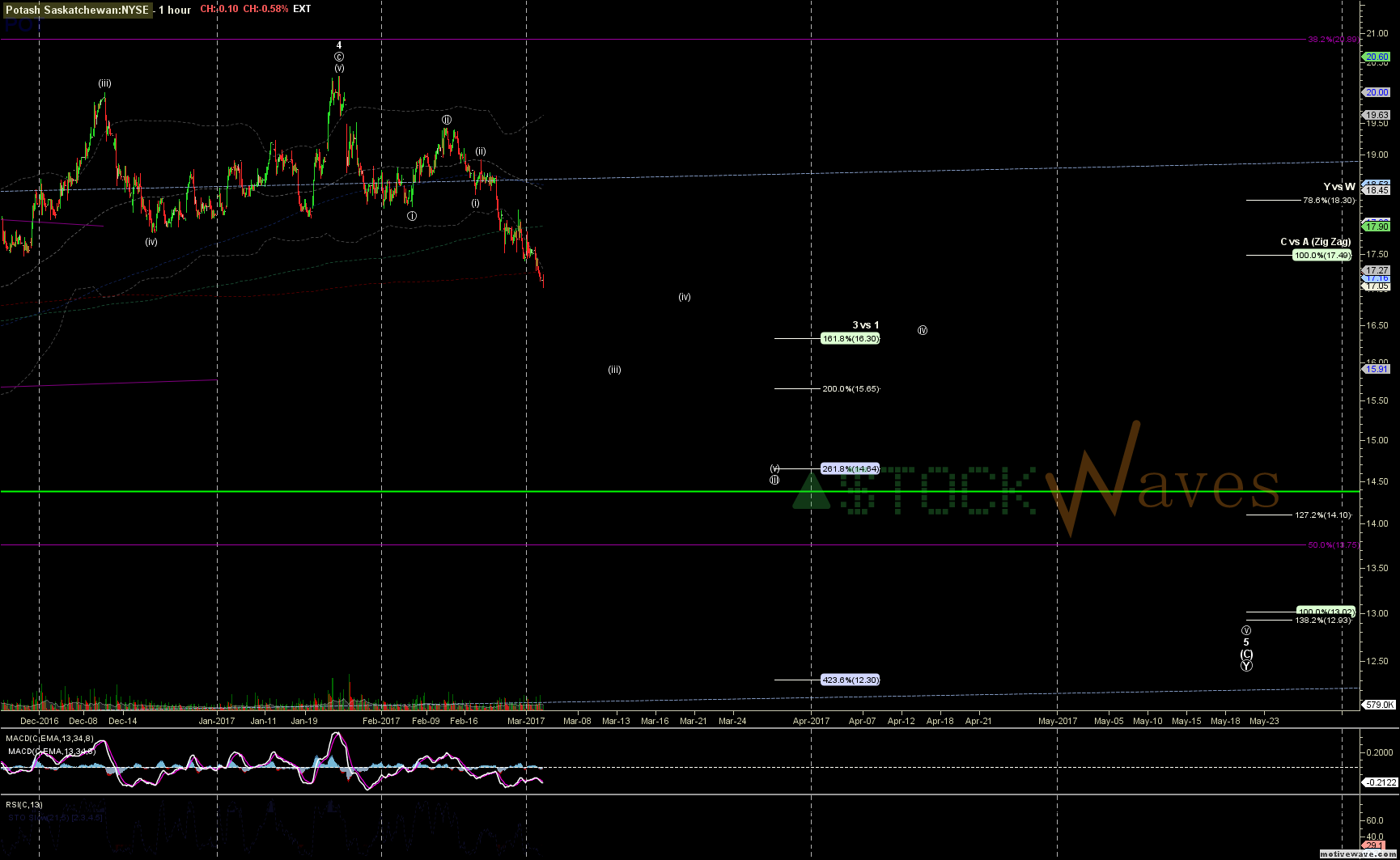Select the 78.6%(18.30) Fibonacci level label
Image resolution: width=1400 pixels, height=860 pixels.
[1329, 200]
